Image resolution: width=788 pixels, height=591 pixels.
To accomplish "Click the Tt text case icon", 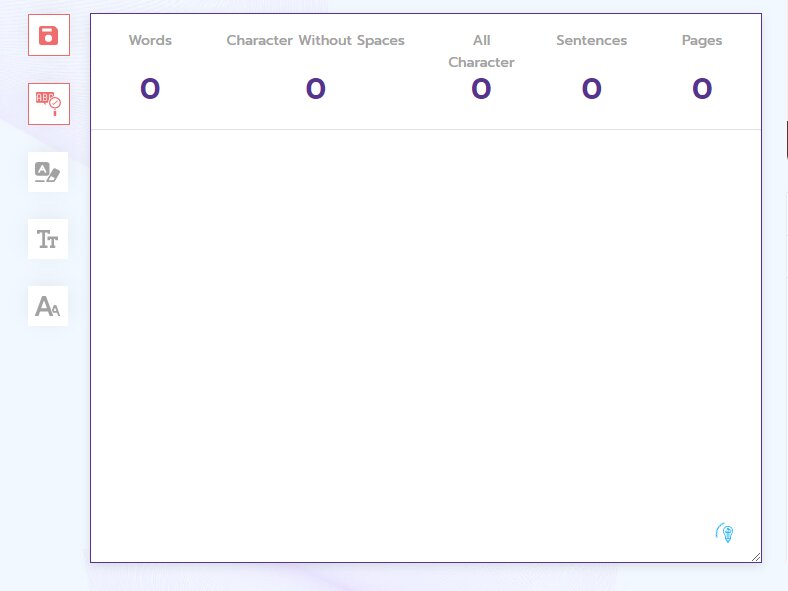I will [x=48, y=239].
